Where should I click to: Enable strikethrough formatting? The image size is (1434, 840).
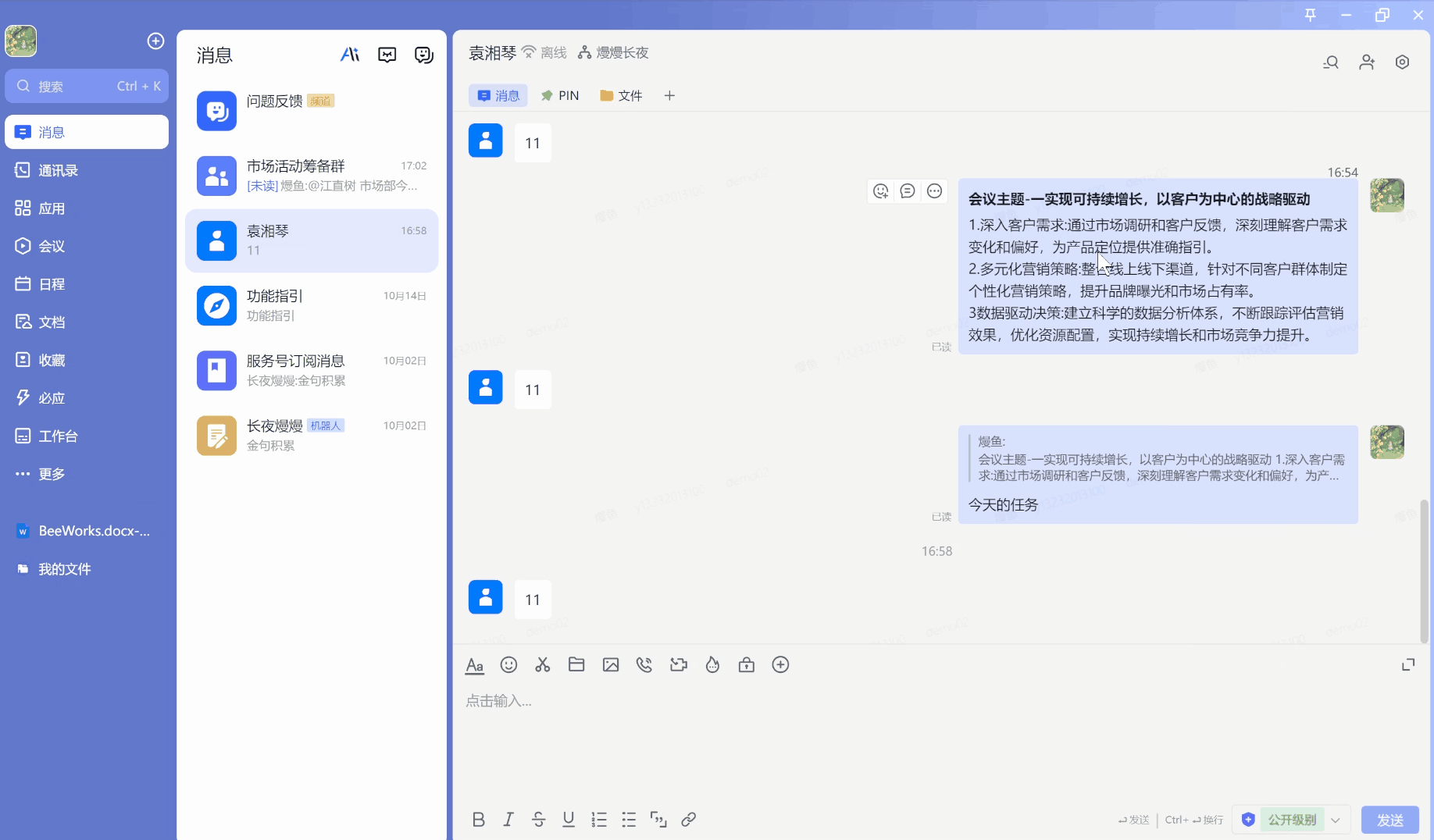tap(539, 820)
